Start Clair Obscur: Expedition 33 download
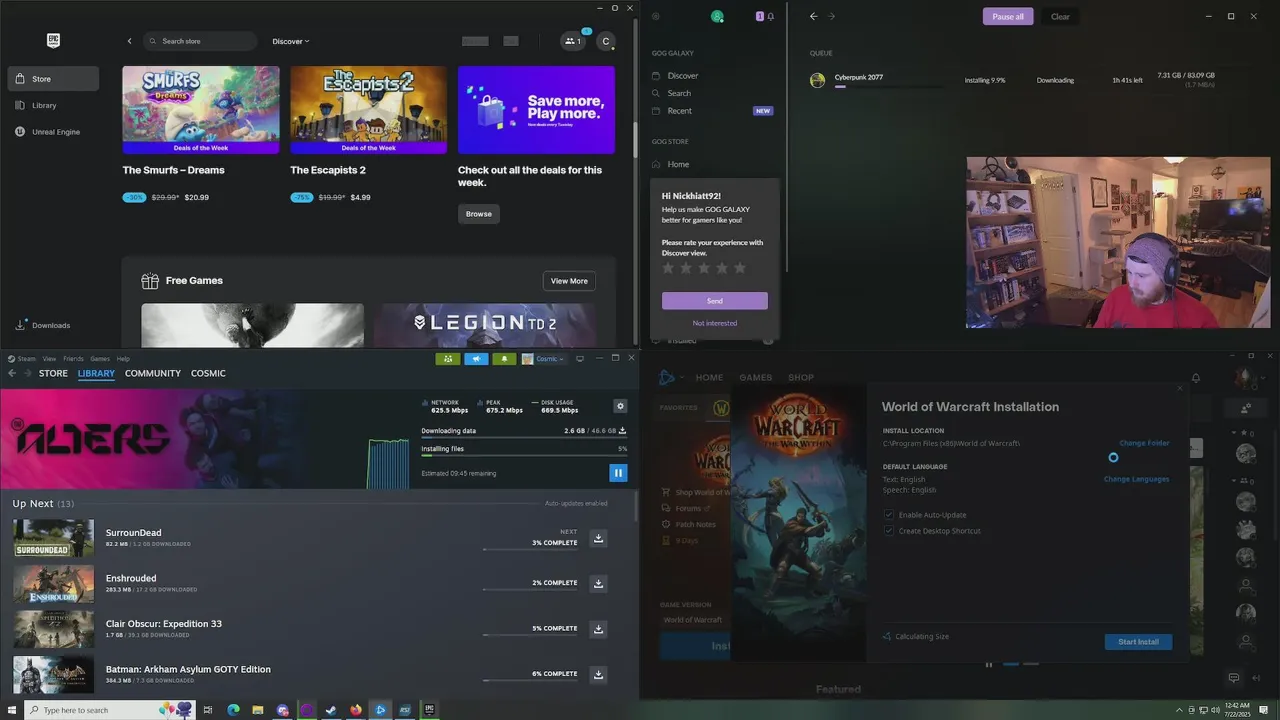 pyautogui.click(x=598, y=629)
